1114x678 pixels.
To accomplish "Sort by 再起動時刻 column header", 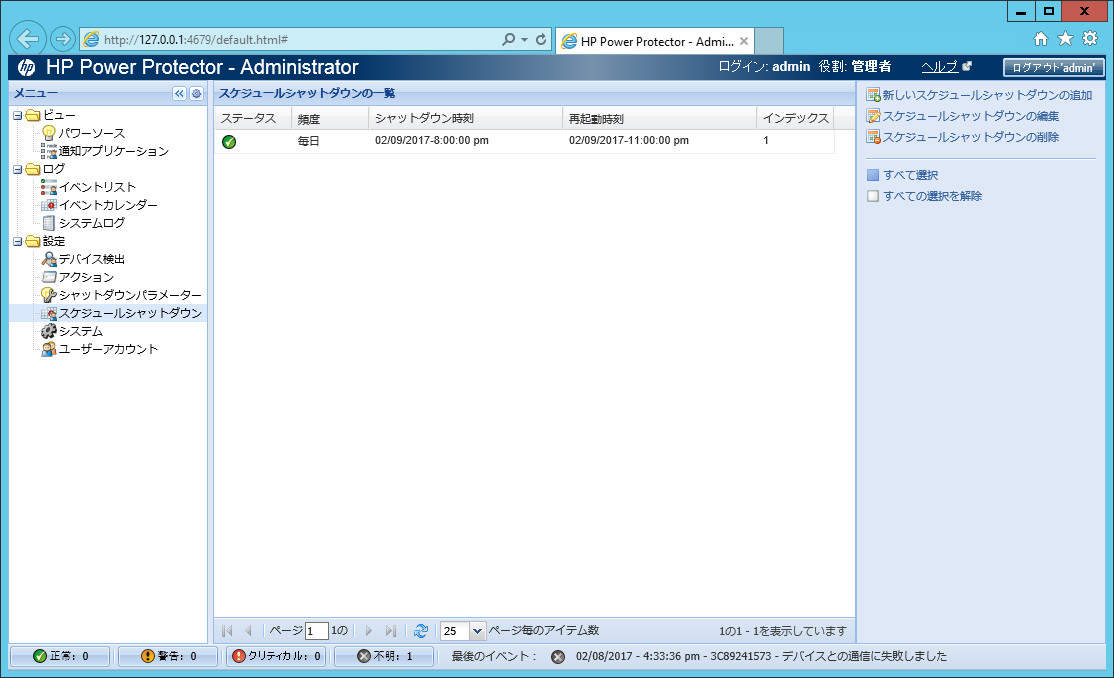I will click(659, 119).
